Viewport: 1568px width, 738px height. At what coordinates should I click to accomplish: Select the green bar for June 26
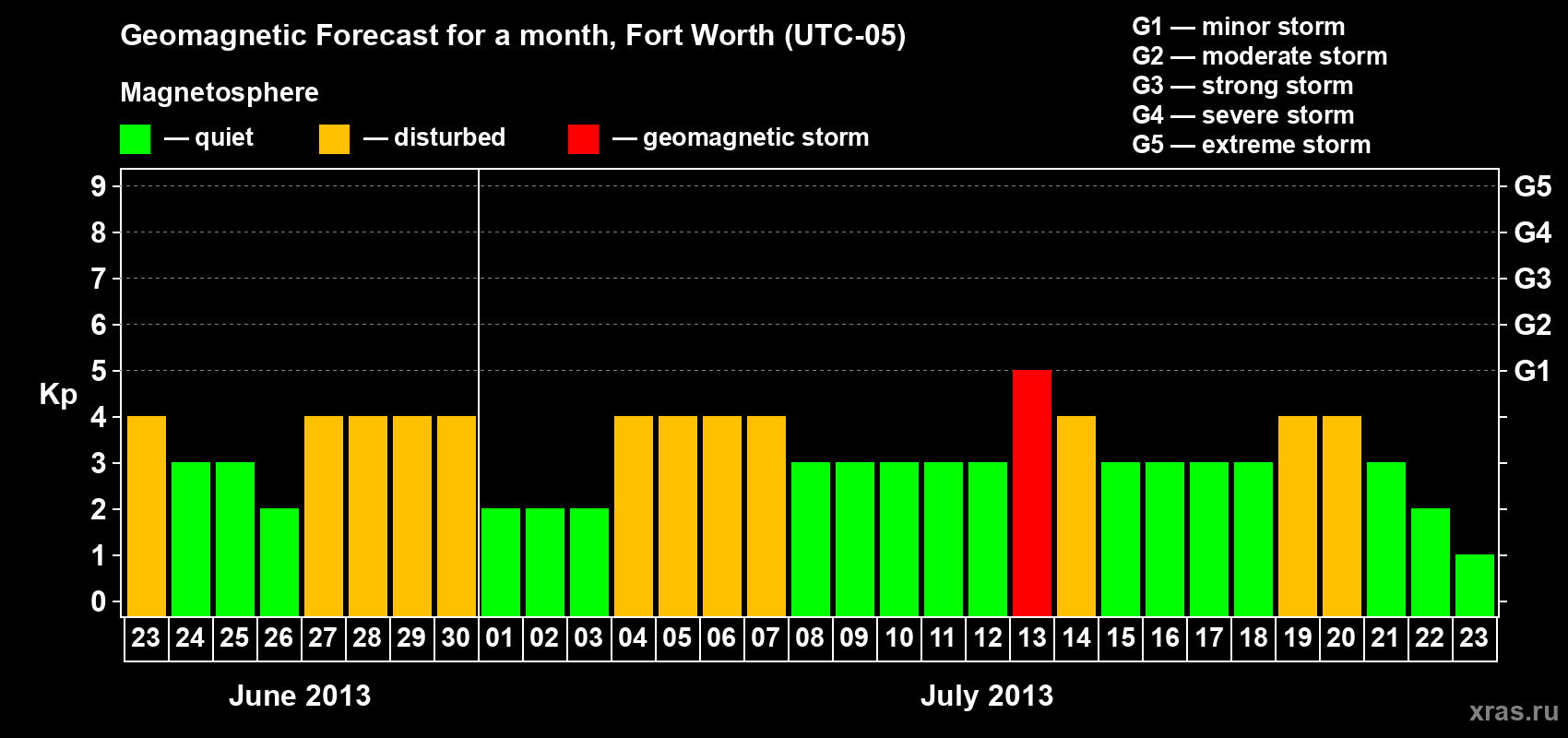279,562
